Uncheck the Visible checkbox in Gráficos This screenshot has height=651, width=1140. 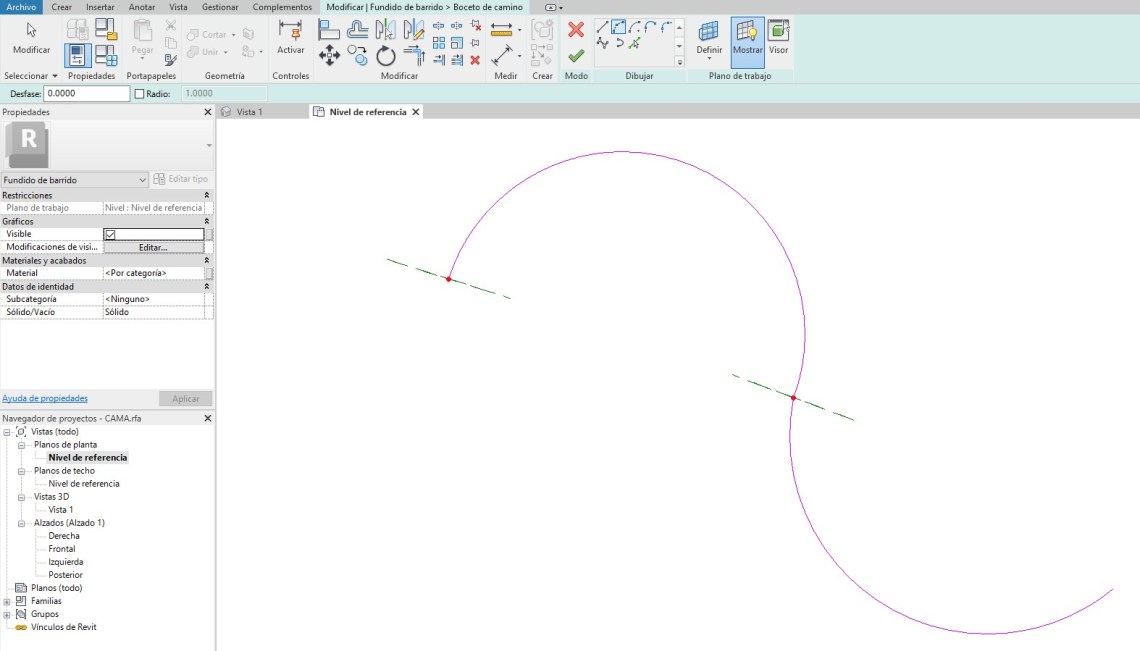pos(111,234)
